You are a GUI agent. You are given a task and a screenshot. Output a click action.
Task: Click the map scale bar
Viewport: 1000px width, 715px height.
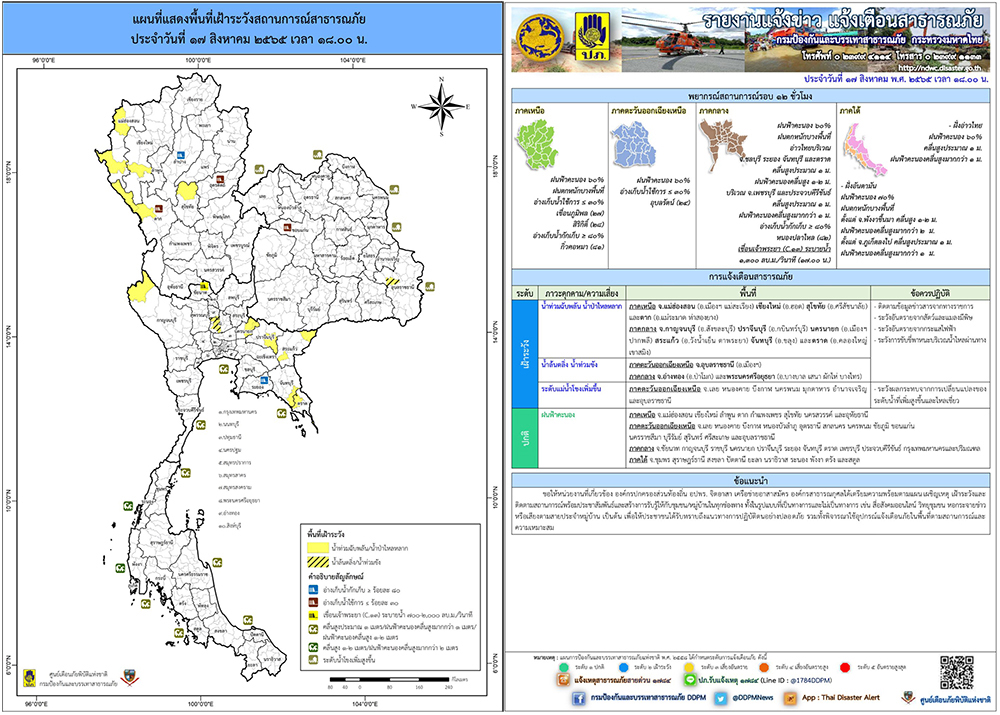[389, 679]
